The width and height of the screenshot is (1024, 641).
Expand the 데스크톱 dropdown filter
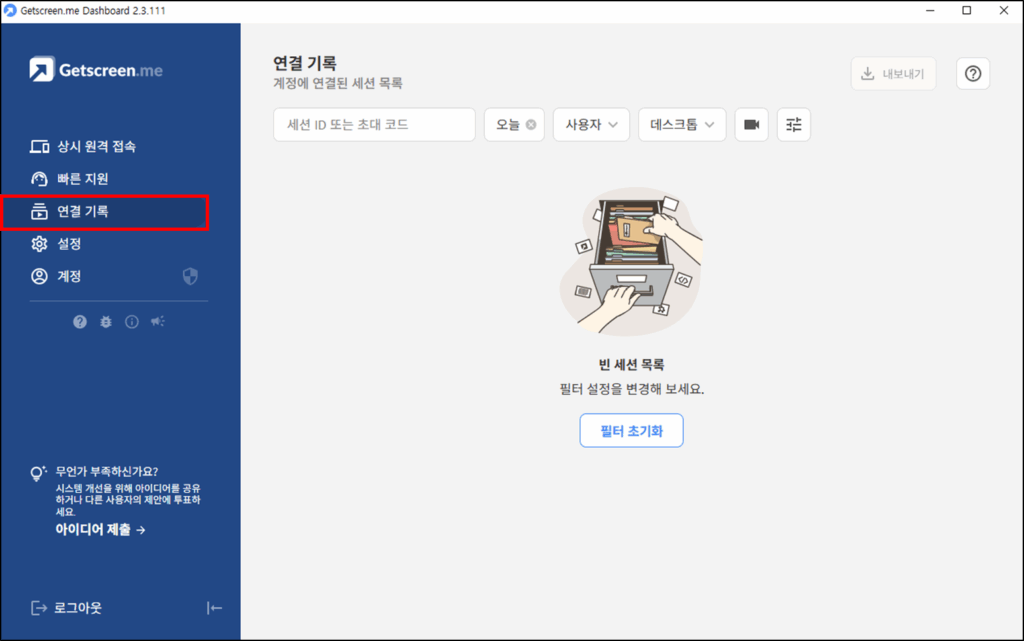coord(682,125)
